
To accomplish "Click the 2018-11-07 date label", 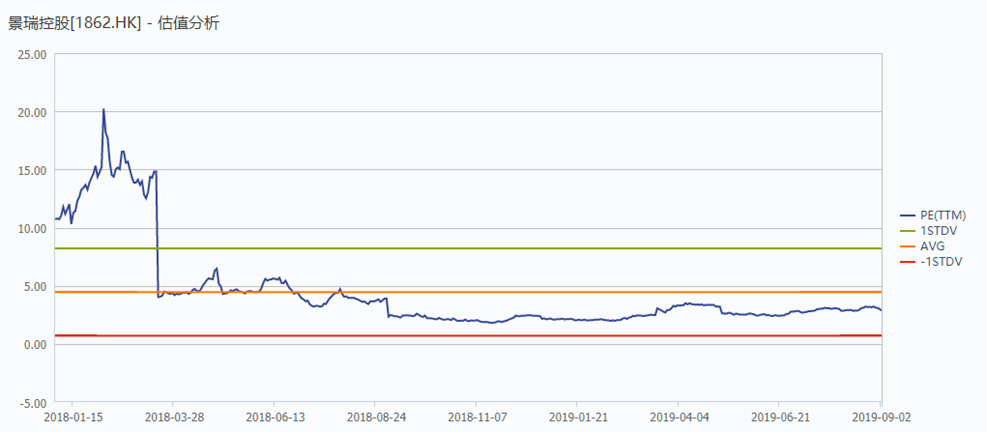I will tap(476, 417).
